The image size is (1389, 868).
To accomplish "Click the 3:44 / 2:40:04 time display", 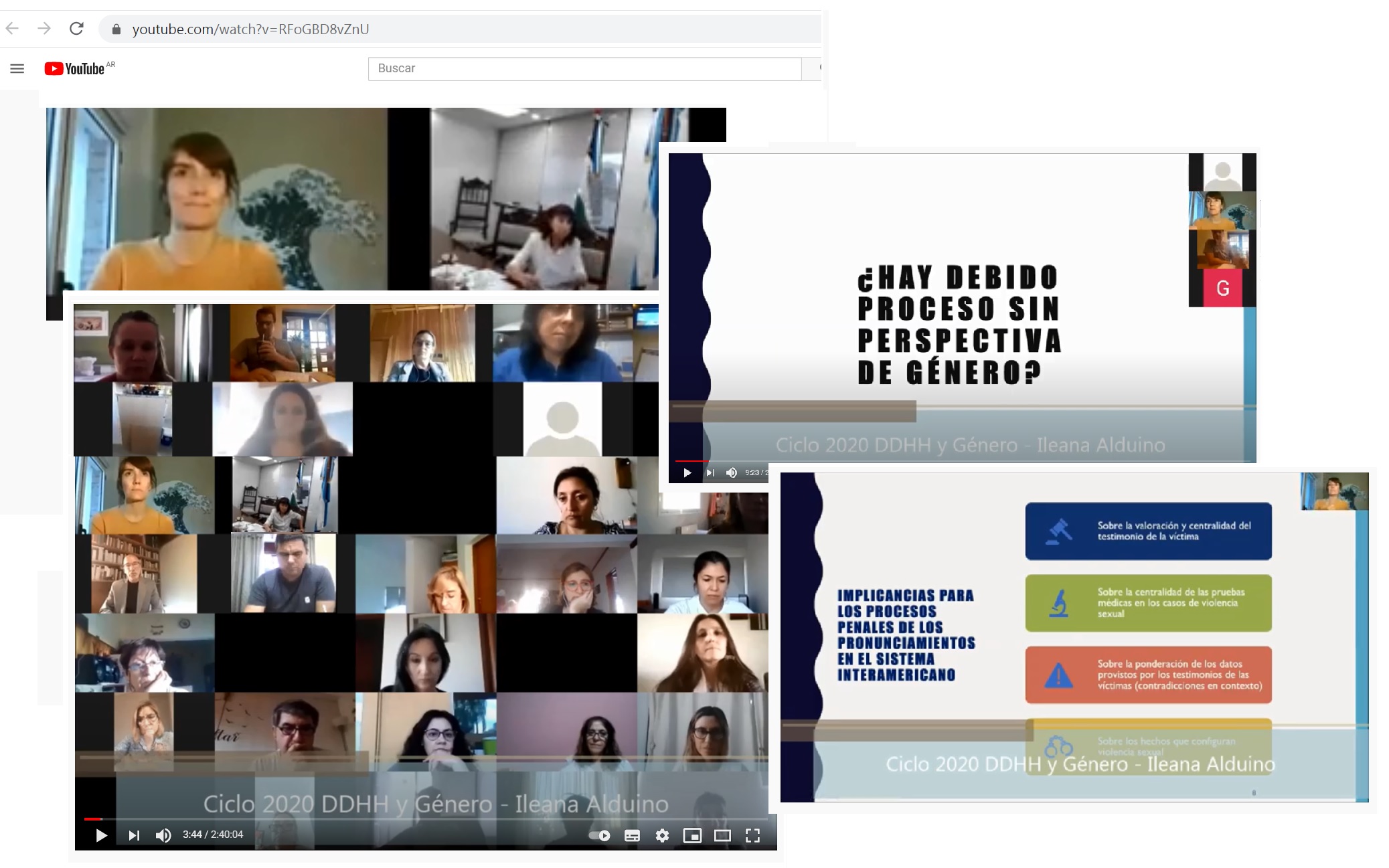I will point(213,835).
